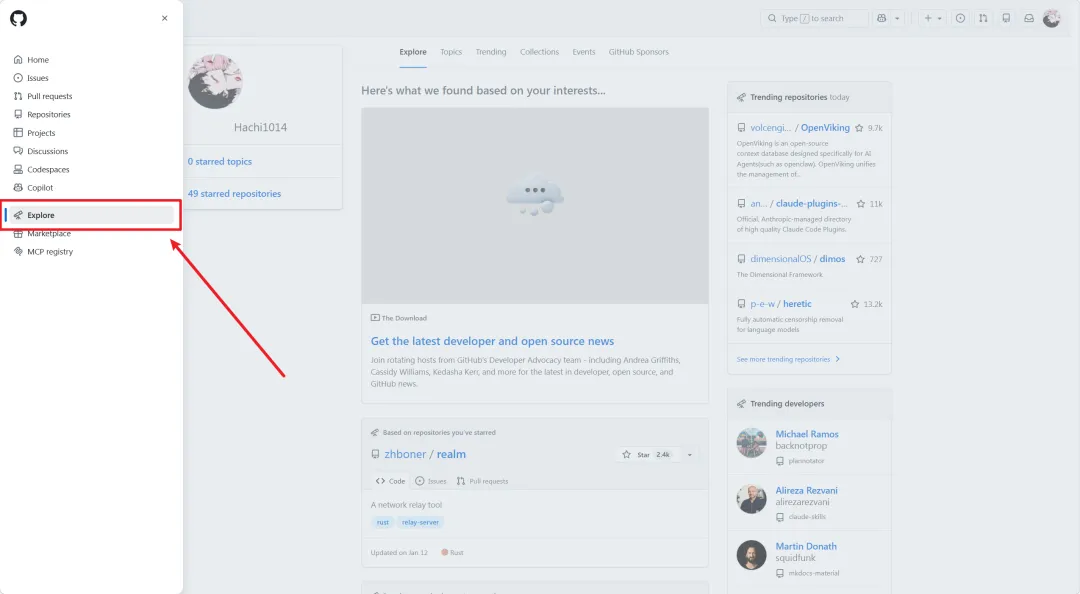Click the loading video thumbnail in The Download card

(x=534, y=205)
